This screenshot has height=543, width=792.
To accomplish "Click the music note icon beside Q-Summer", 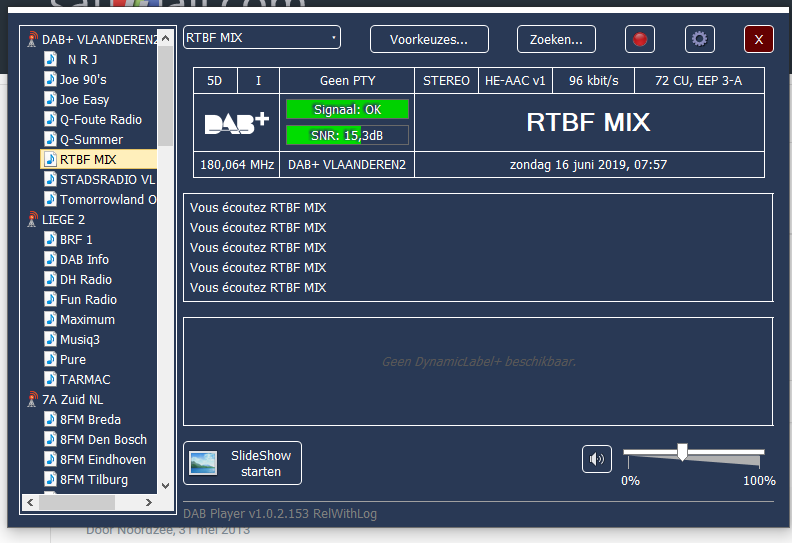I will click(51, 139).
